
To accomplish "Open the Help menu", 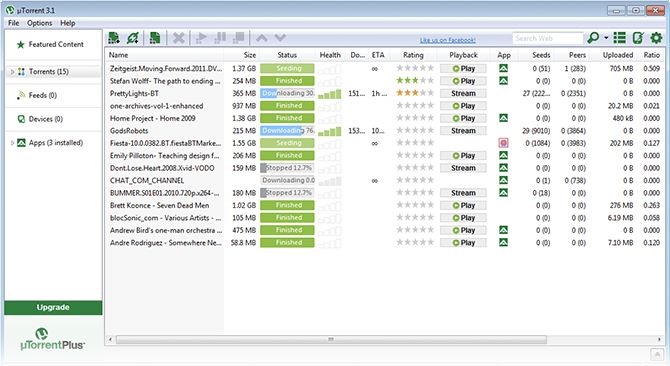I will [68, 23].
